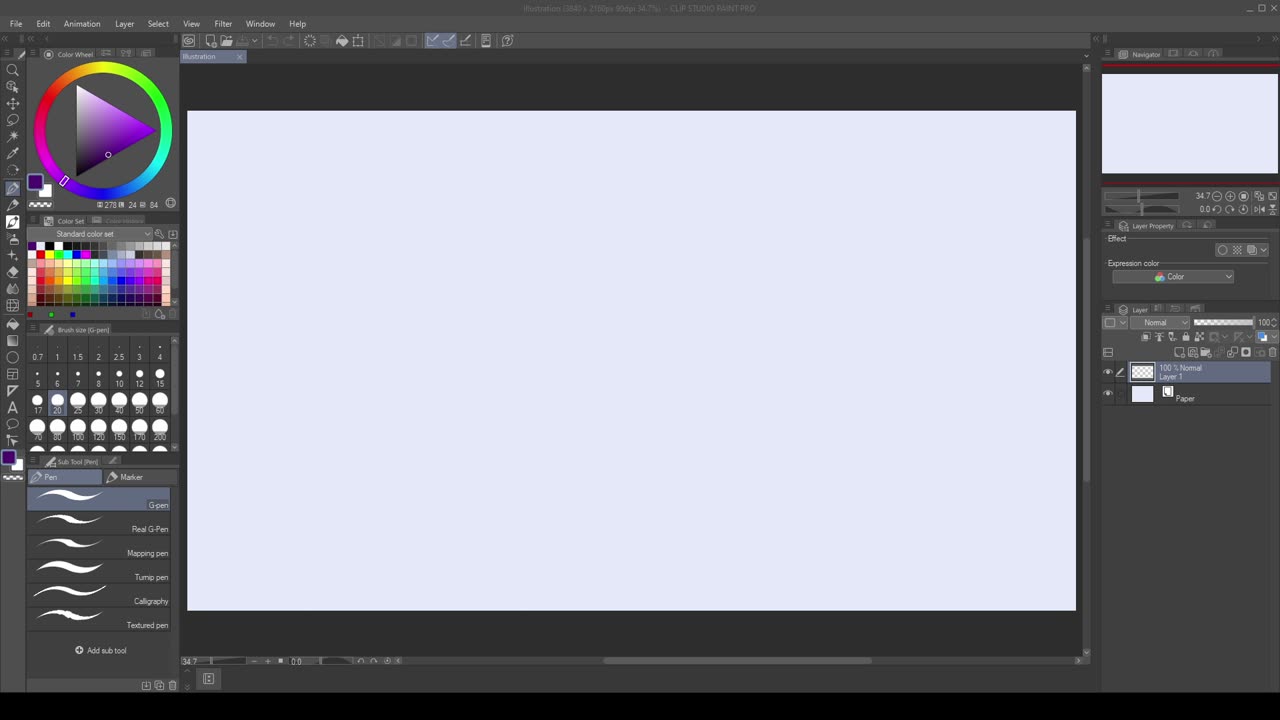The height and width of the screenshot is (720, 1280).
Task: Create a new raster layer
Action: tap(1181, 352)
